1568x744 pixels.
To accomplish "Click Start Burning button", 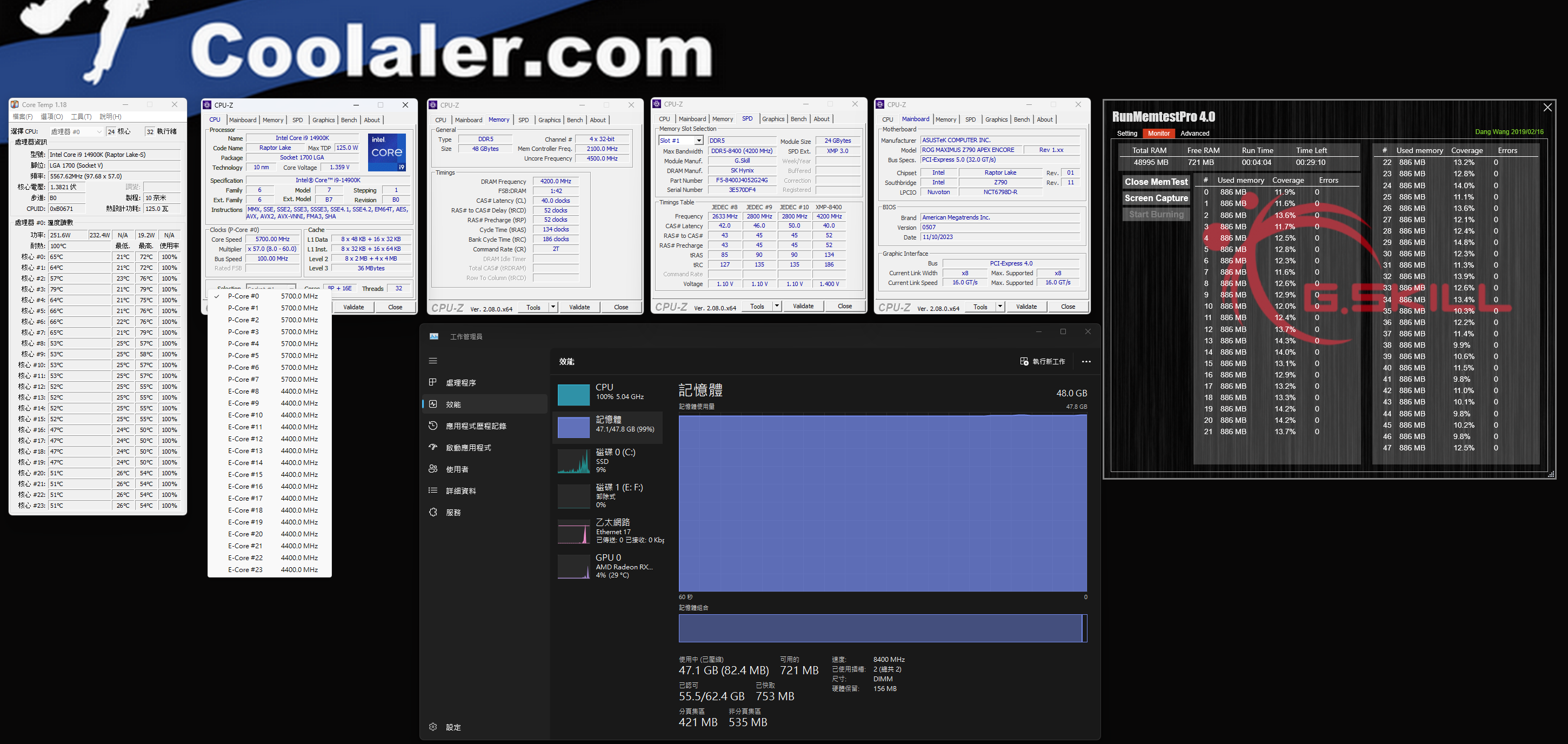I will 1156,214.
